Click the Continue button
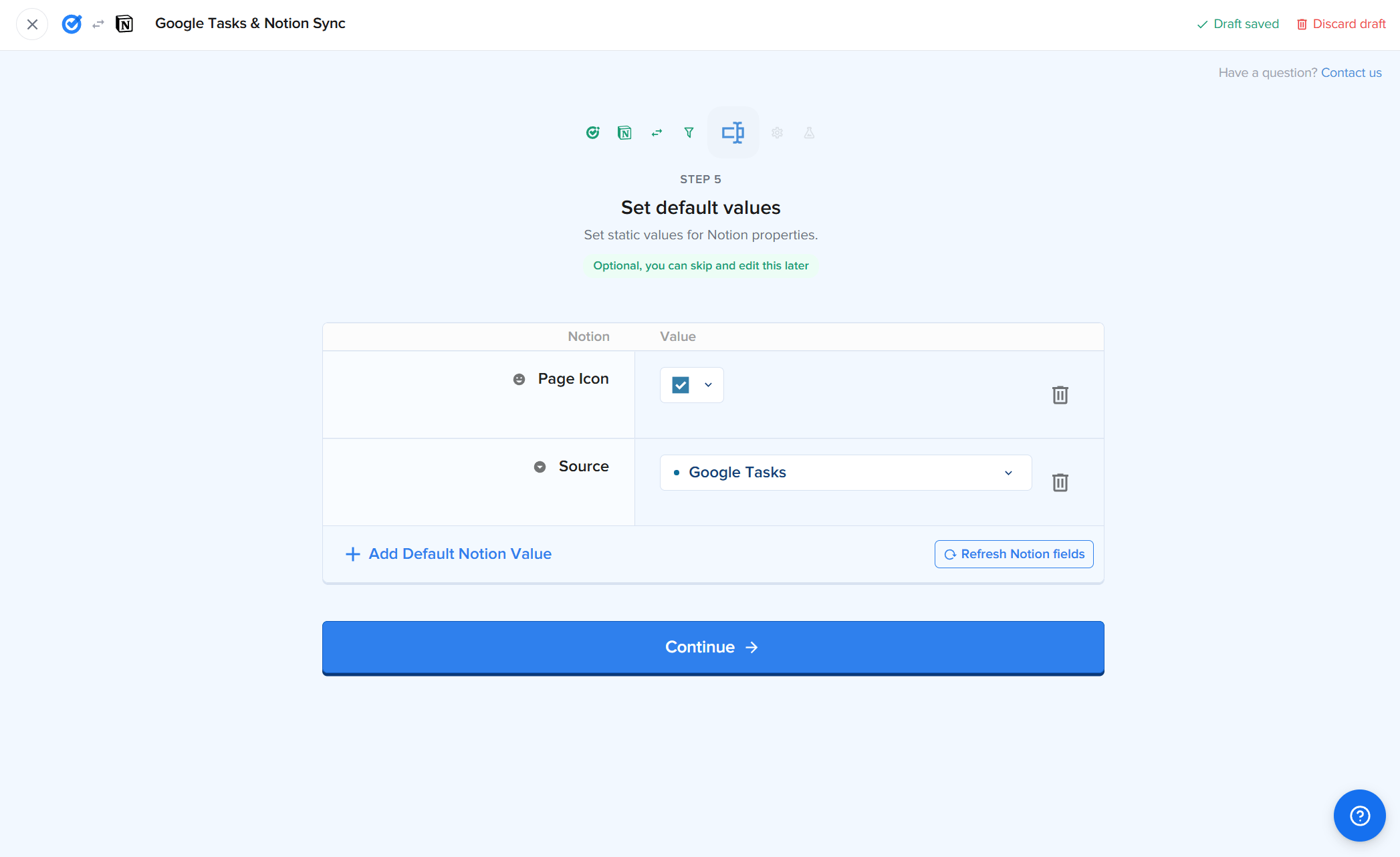 tap(713, 648)
